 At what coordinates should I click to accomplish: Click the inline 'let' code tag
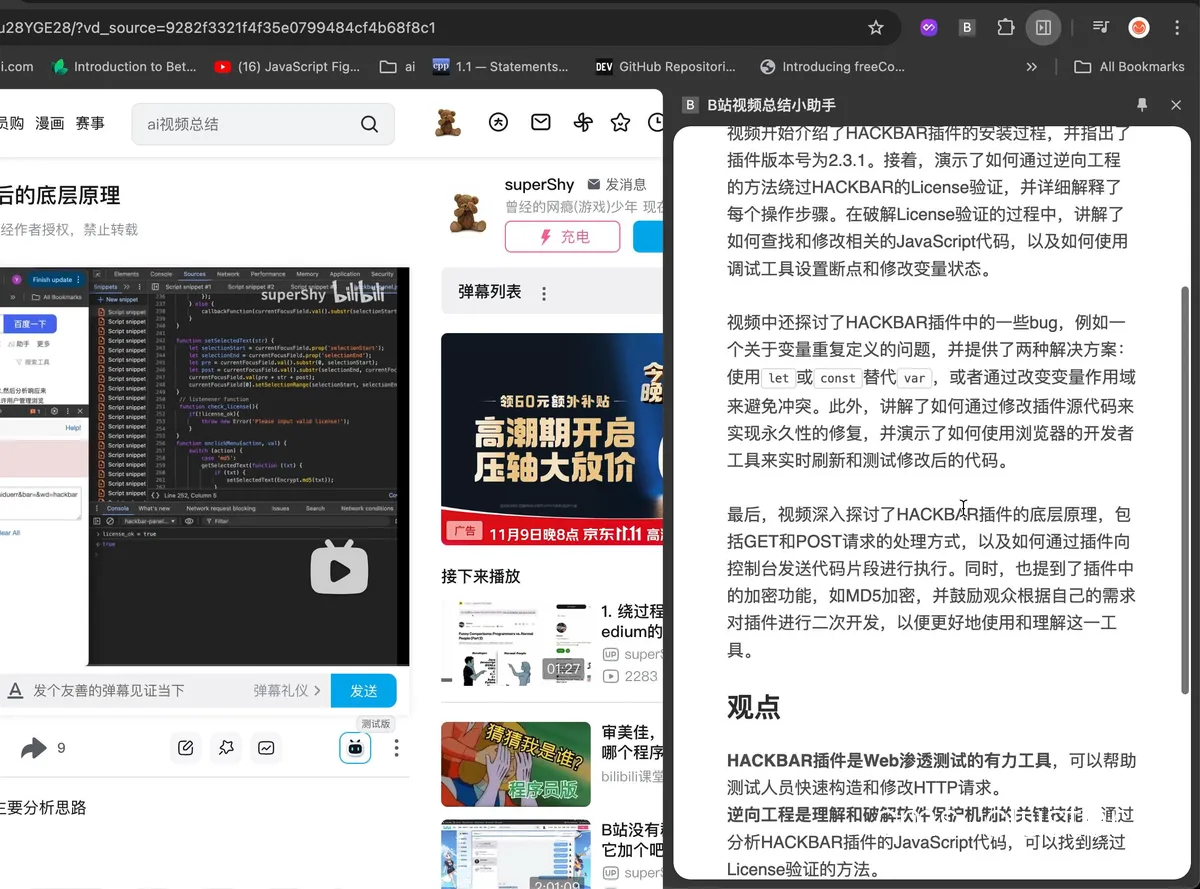tap(778, 378)
